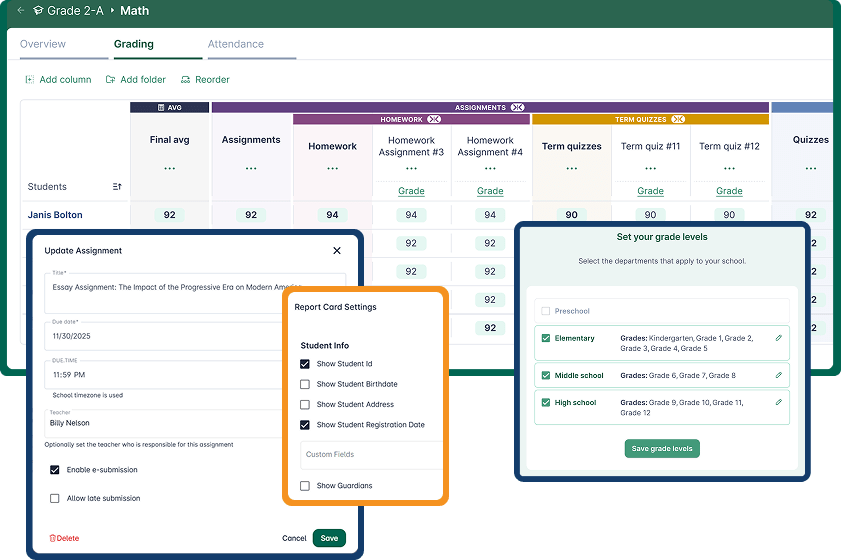Click the back arrow beside Grade 2-A

point(21,11)
